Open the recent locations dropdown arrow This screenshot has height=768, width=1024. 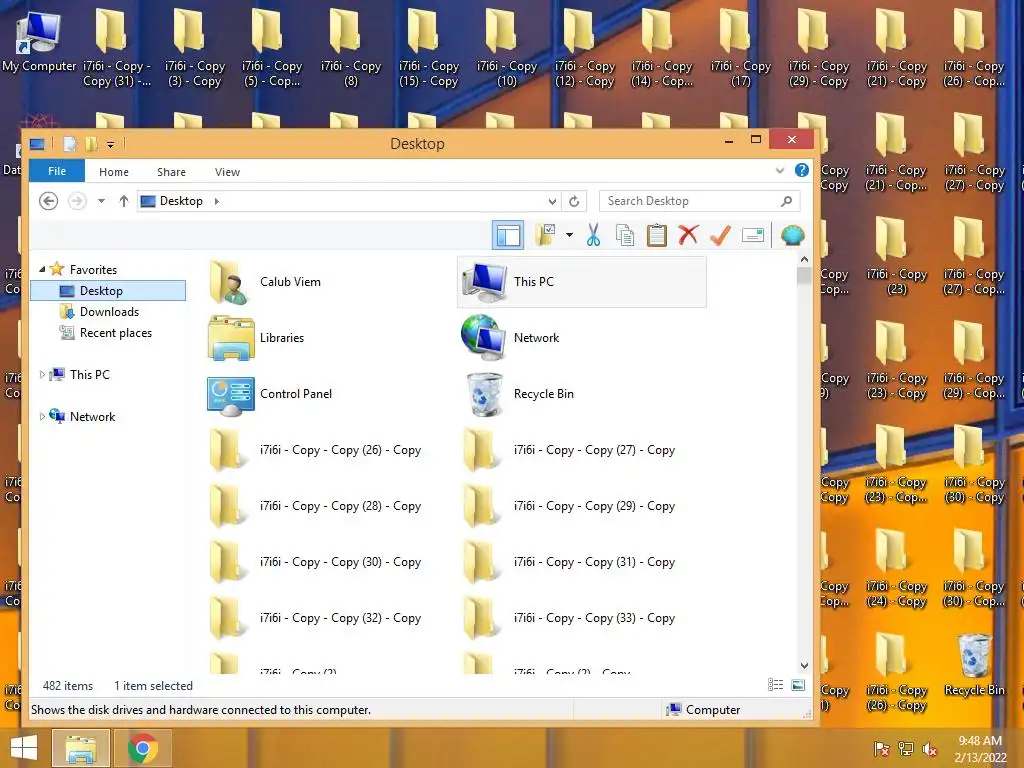coord(101,201)
